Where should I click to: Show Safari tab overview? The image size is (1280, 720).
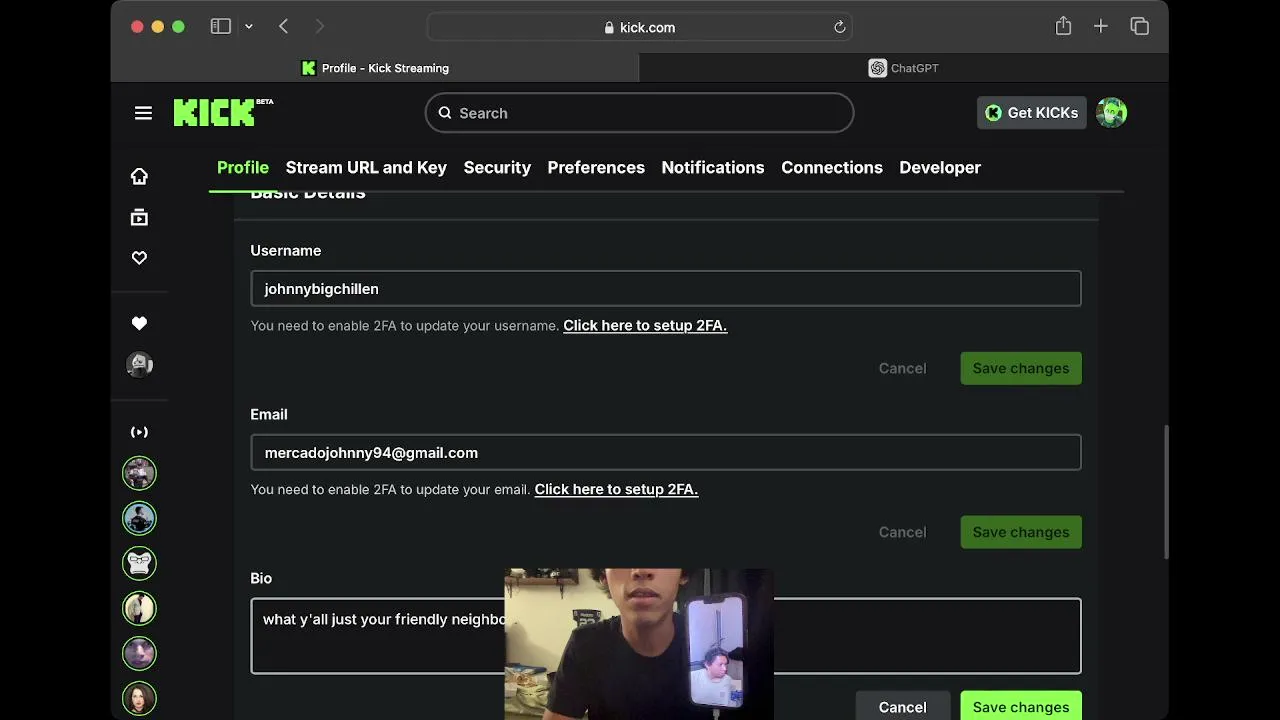tap(1139, 26)
